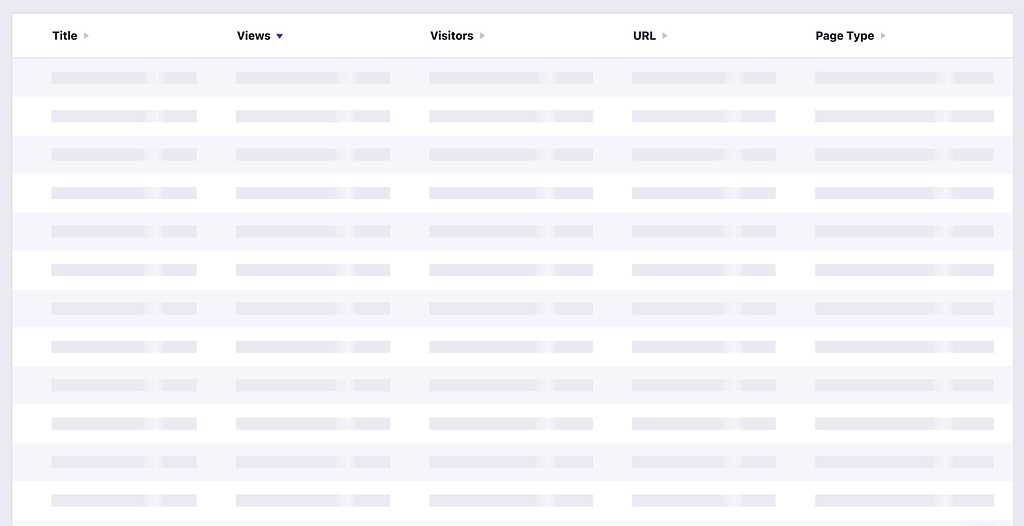1024x526 pixels.
Task: Click second row's Views loading placeholder
Action: pos(312,116)
